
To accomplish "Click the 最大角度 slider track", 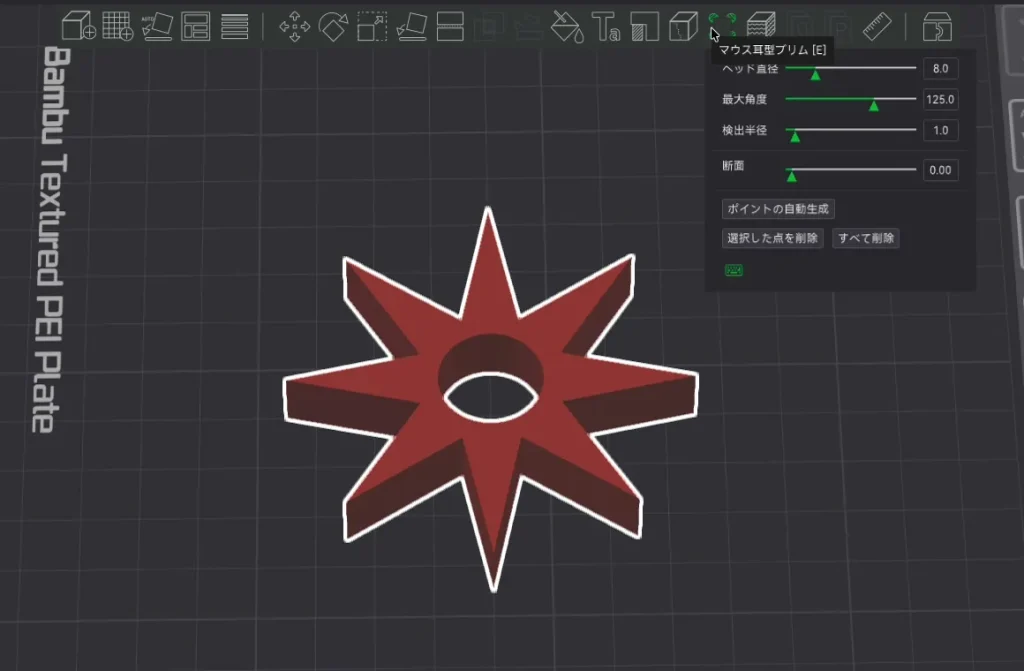I will 850,99.
